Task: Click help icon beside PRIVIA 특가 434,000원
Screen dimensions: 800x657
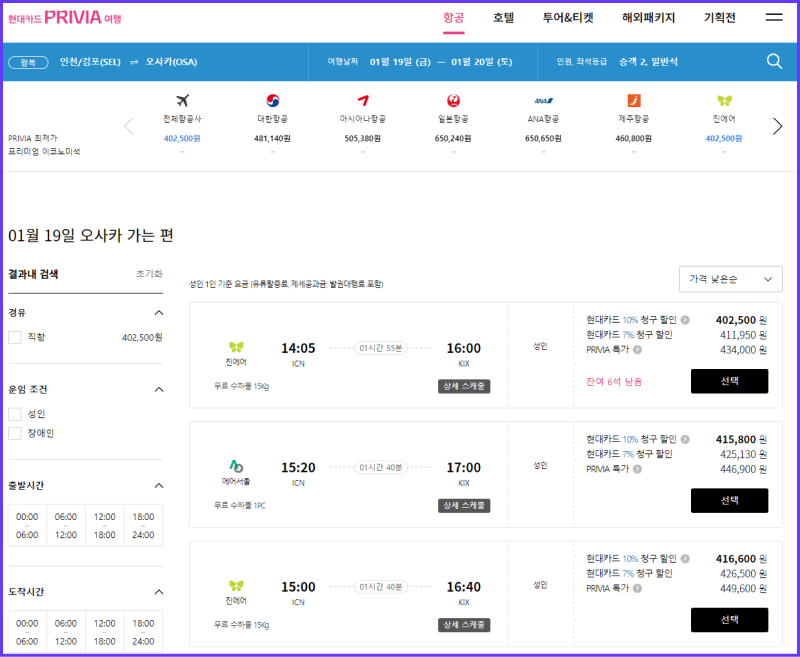Action: click(637, 350)
